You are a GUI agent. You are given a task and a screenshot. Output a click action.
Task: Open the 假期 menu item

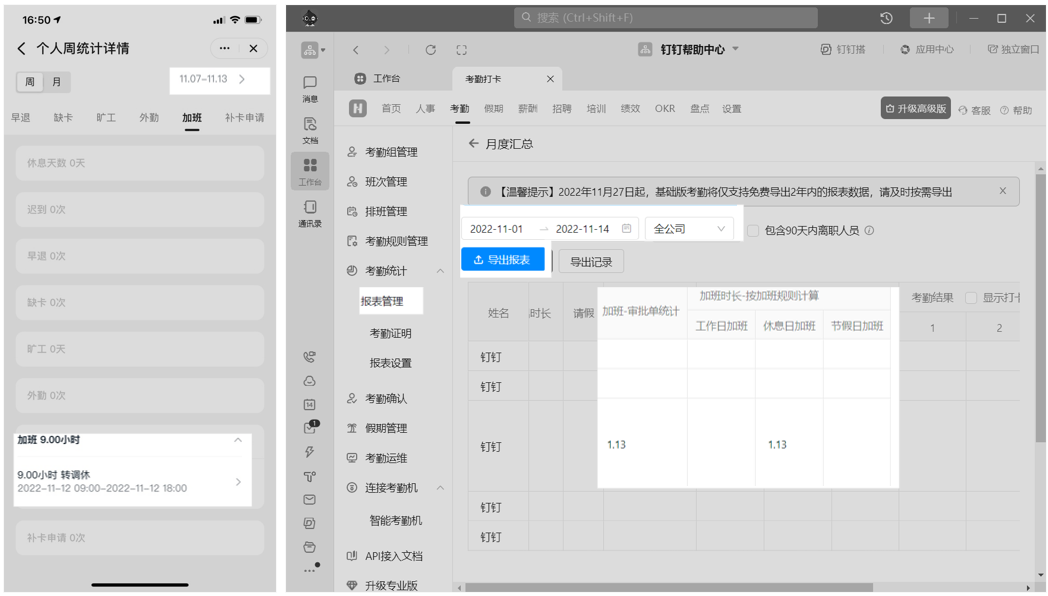493,108
